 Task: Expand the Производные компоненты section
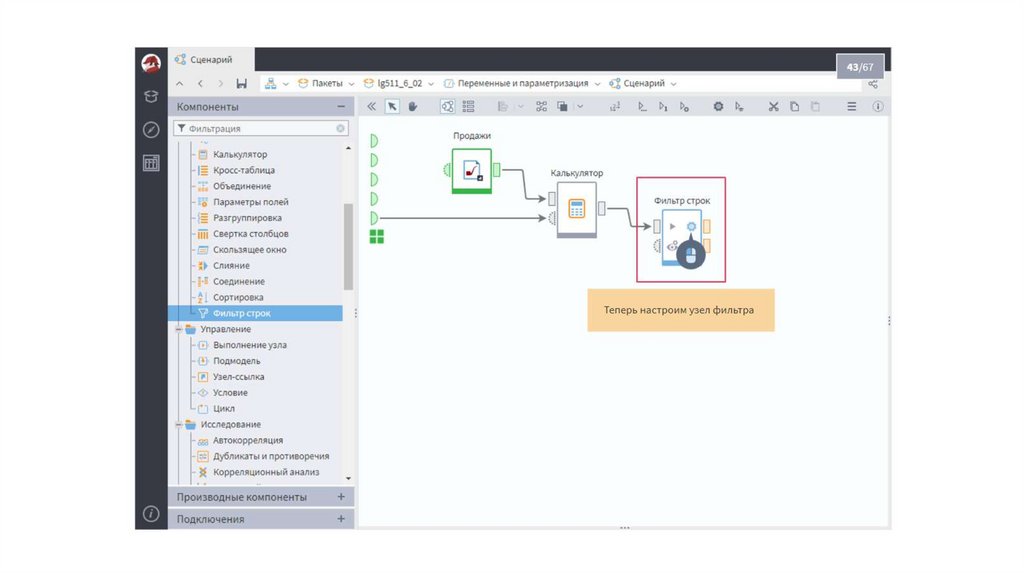pos(341,497)
